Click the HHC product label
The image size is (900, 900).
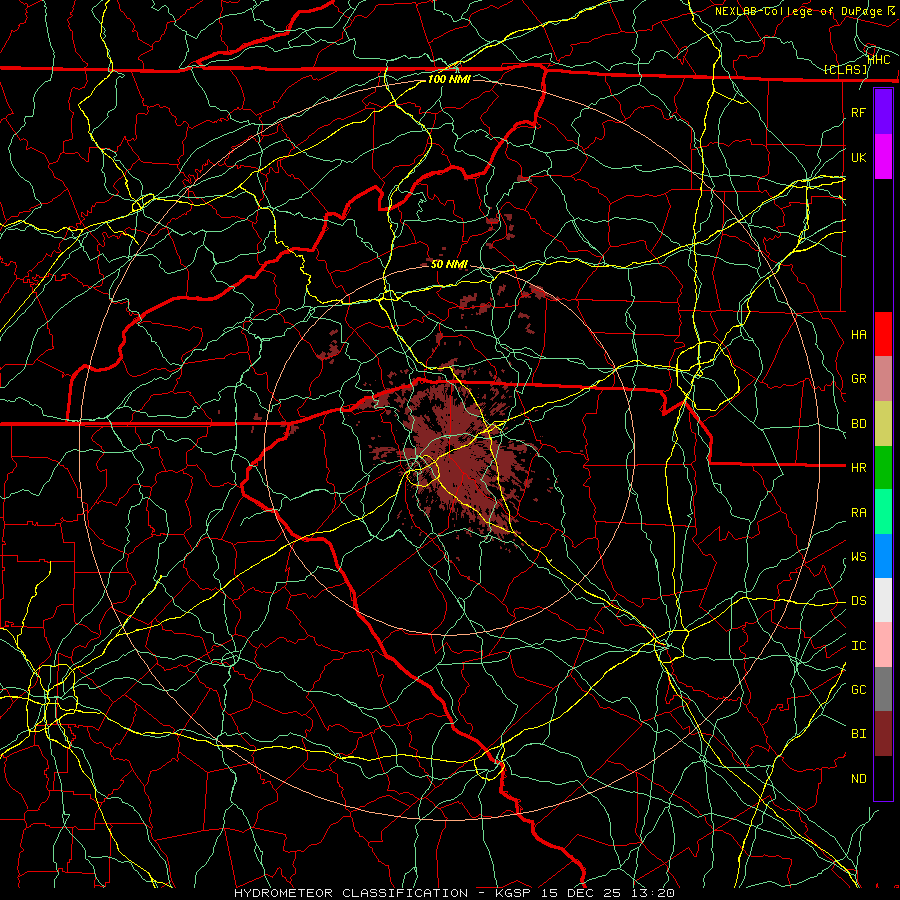click(879, 60)
